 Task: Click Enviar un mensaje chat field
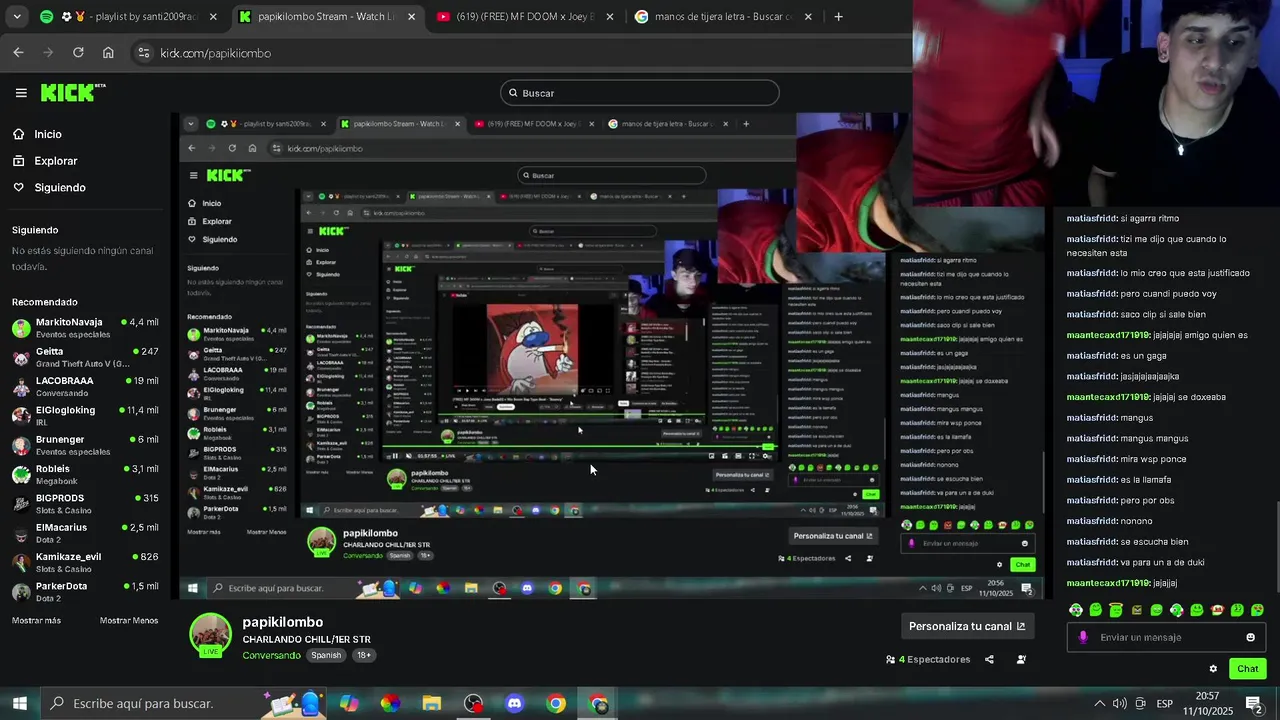(1165, 637)
